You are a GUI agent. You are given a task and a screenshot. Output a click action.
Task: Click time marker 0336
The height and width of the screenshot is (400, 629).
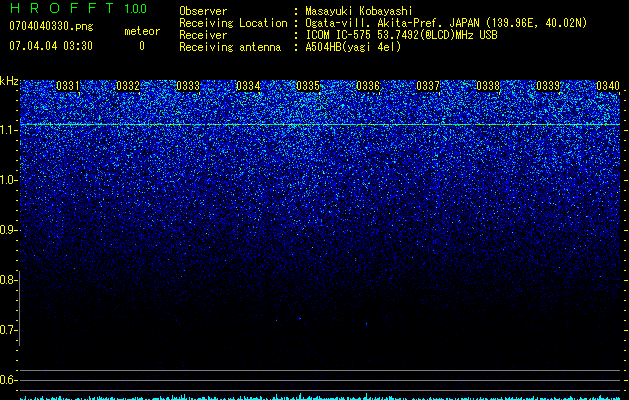pos(368,86)
